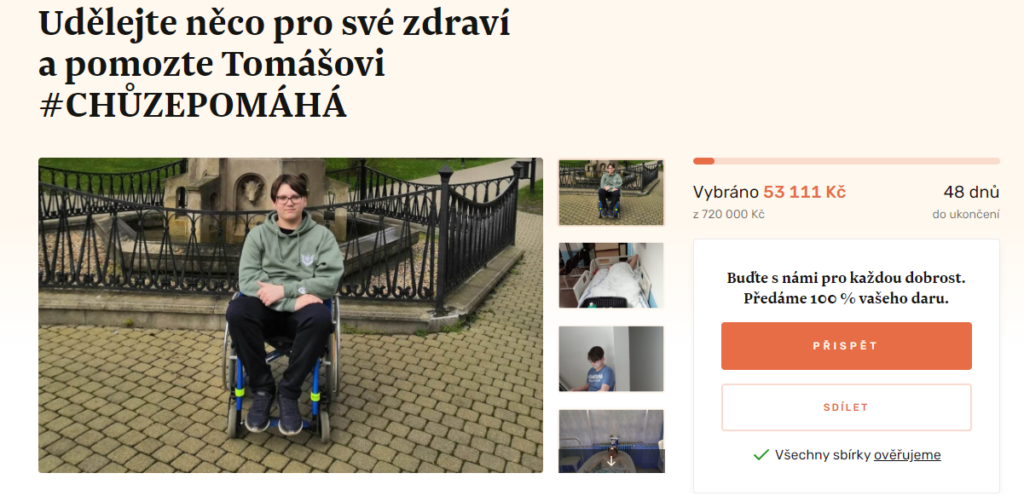This screenshot has width=1024, height=502.
Task: Click the 'Předáme 100 % vašeho daru' text
Action: (x=846, y=299)
